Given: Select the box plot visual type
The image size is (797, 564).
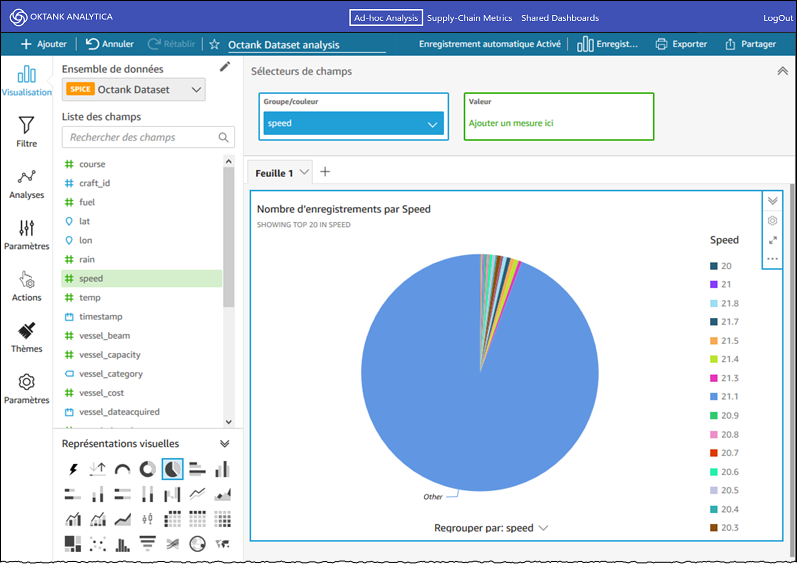Looking at the screenshot, I should tap(147, 519).
